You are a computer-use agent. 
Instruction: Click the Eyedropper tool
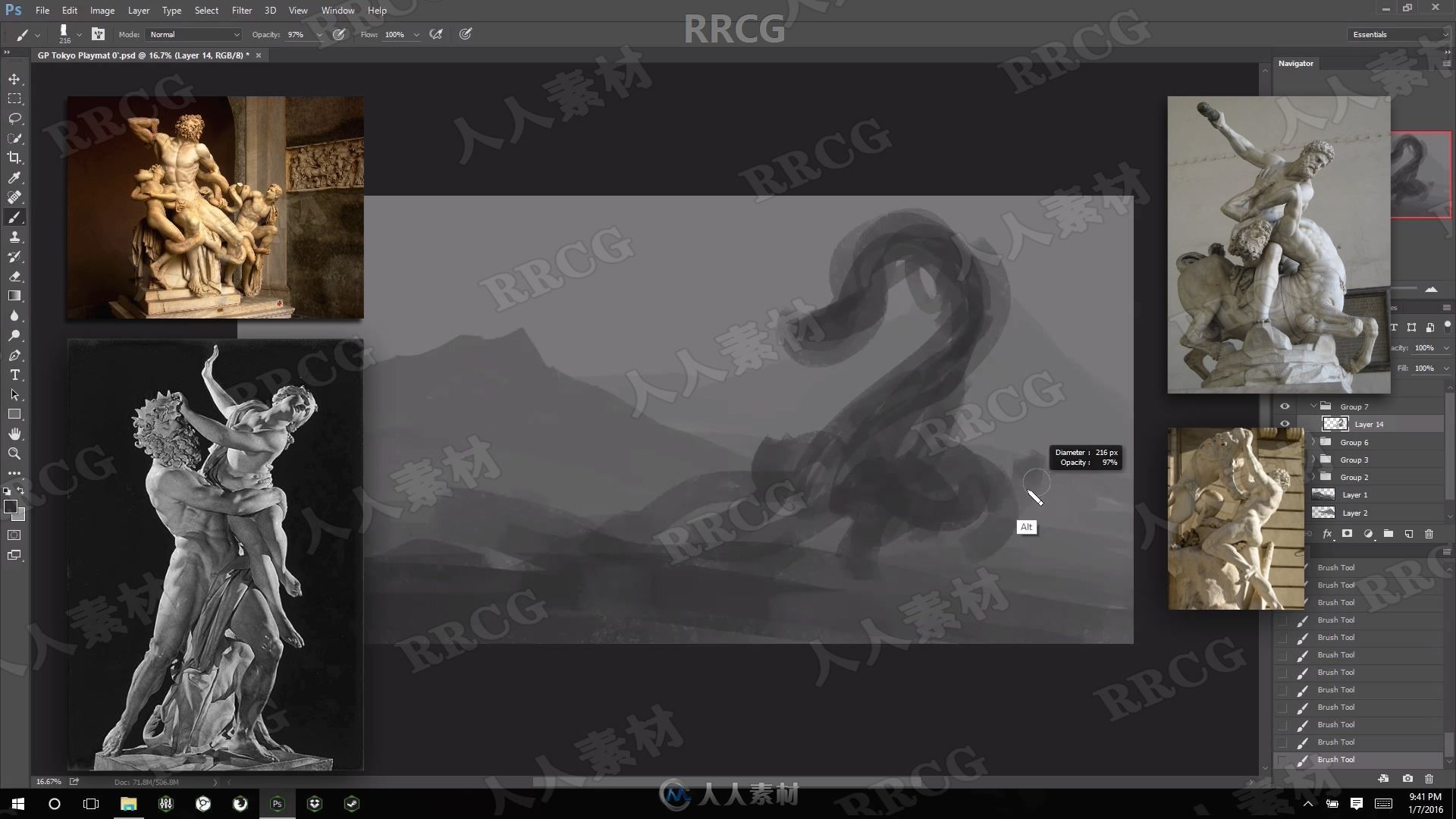pyautogui.click(x=14, y=177)
